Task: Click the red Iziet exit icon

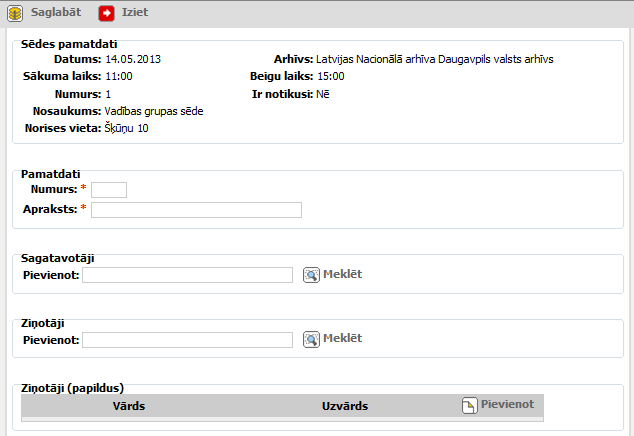Action: pyautogui.click(x=106, y=14)
